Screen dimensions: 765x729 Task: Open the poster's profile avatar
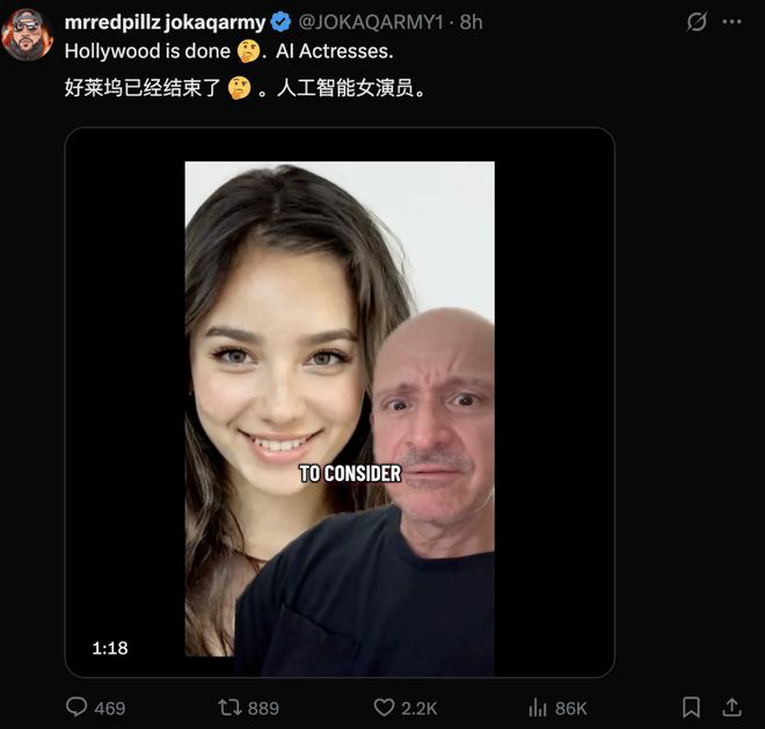[27, 36]
